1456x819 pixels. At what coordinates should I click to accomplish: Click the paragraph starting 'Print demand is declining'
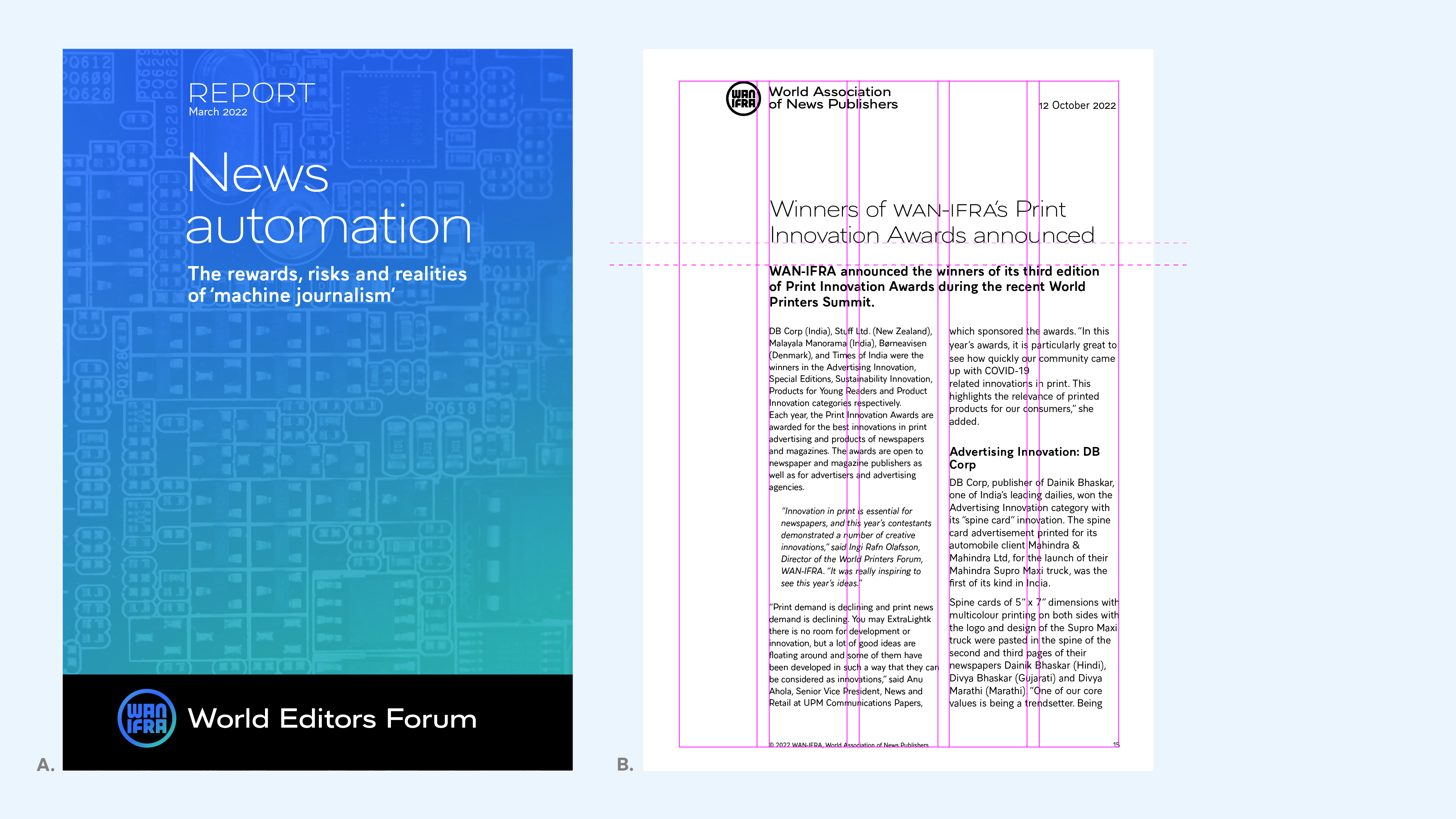tap(854, 655)
